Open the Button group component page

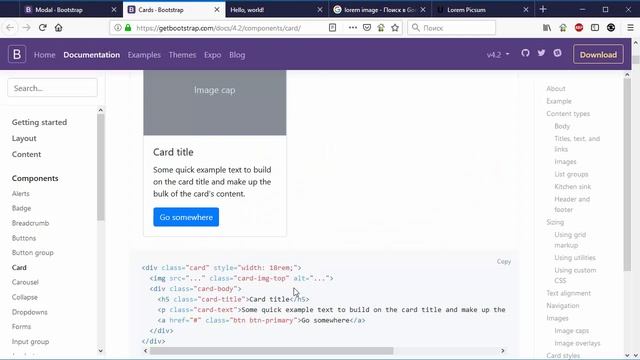click(x=33, y=253)
